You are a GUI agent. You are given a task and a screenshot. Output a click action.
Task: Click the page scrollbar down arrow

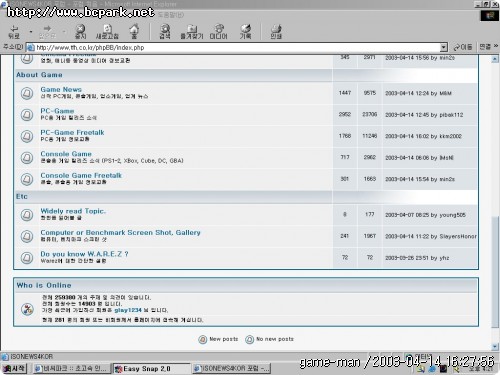[495, 347]
